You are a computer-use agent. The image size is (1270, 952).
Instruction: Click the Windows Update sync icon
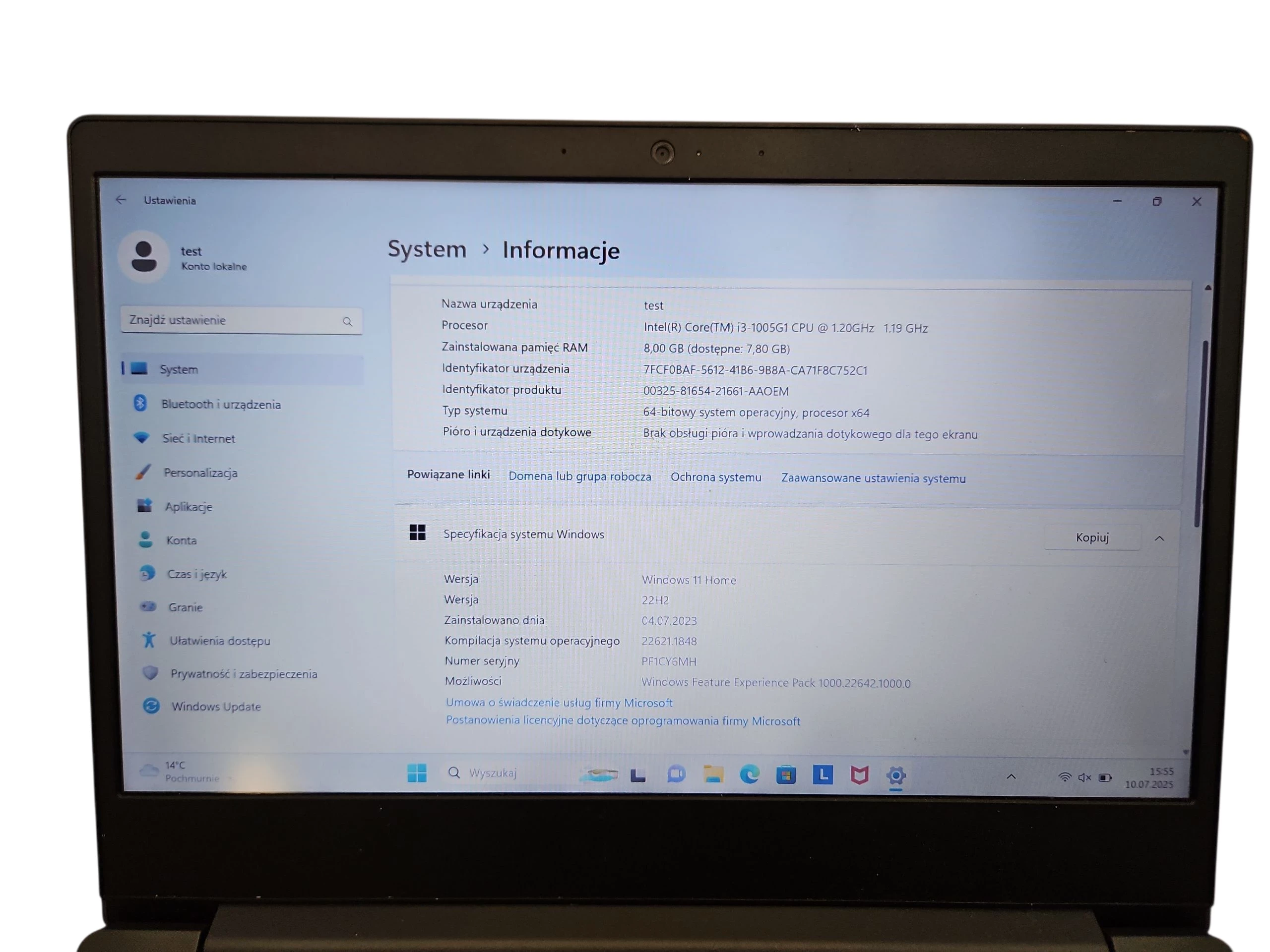152,705
